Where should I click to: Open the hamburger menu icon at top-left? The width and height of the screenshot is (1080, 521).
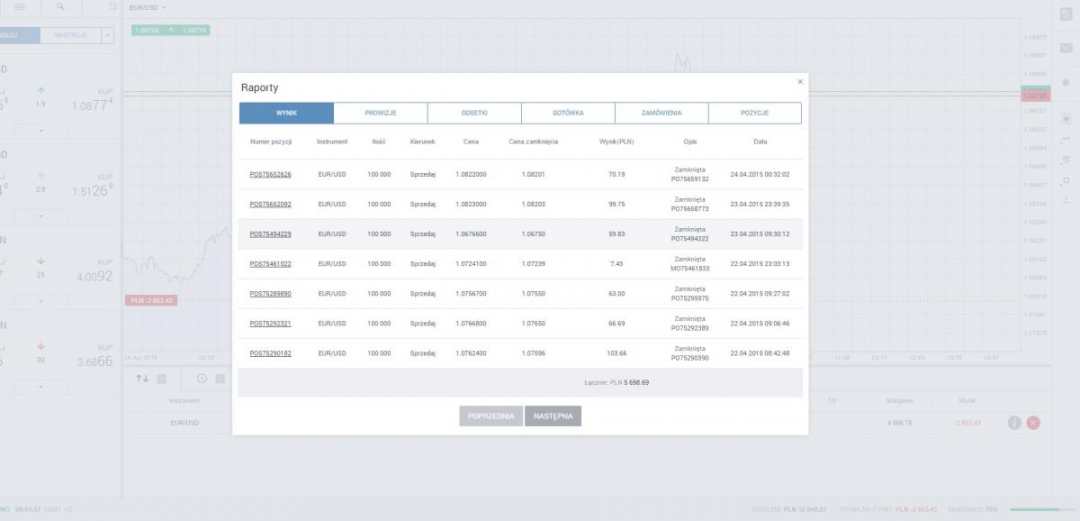19,6
